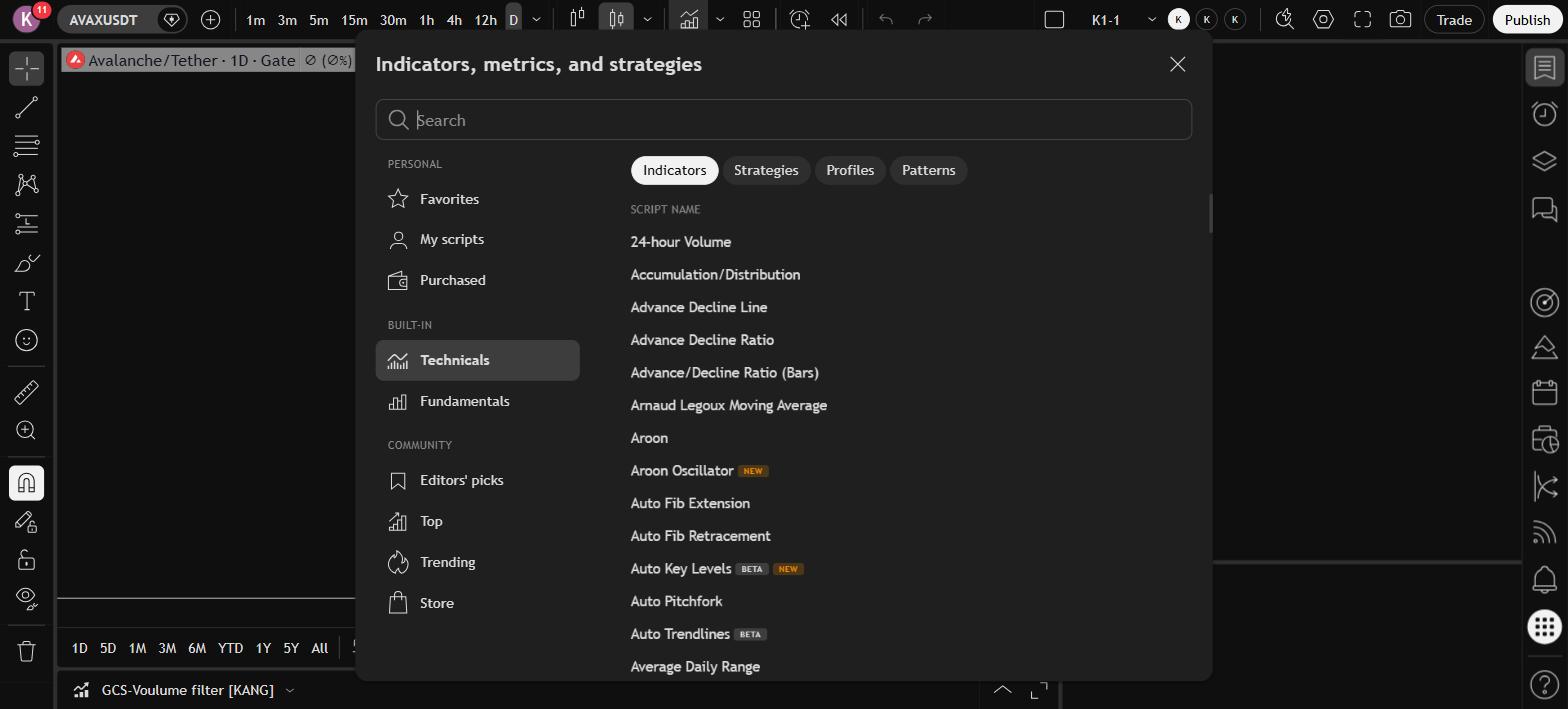Viewport: 1568px width, 709px height.
Task: Open the K1-1 layout dropdown arrow
Action: (x=1151, y=19)
